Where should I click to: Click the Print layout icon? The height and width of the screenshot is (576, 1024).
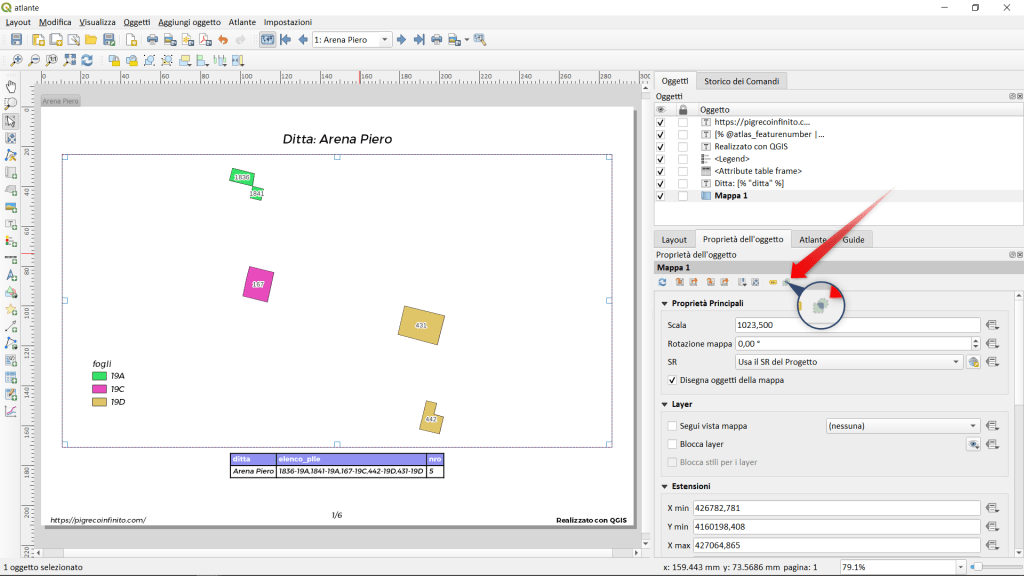pyautogui.click(x=152, y=40)
